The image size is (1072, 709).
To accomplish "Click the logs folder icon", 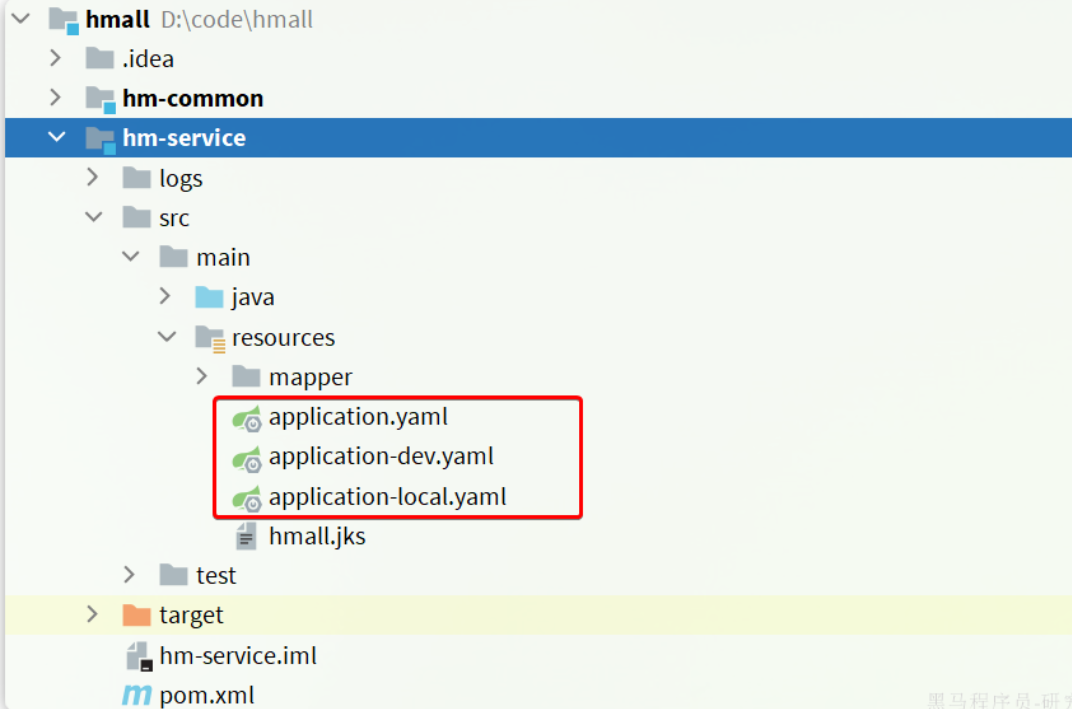I will 137,178.
